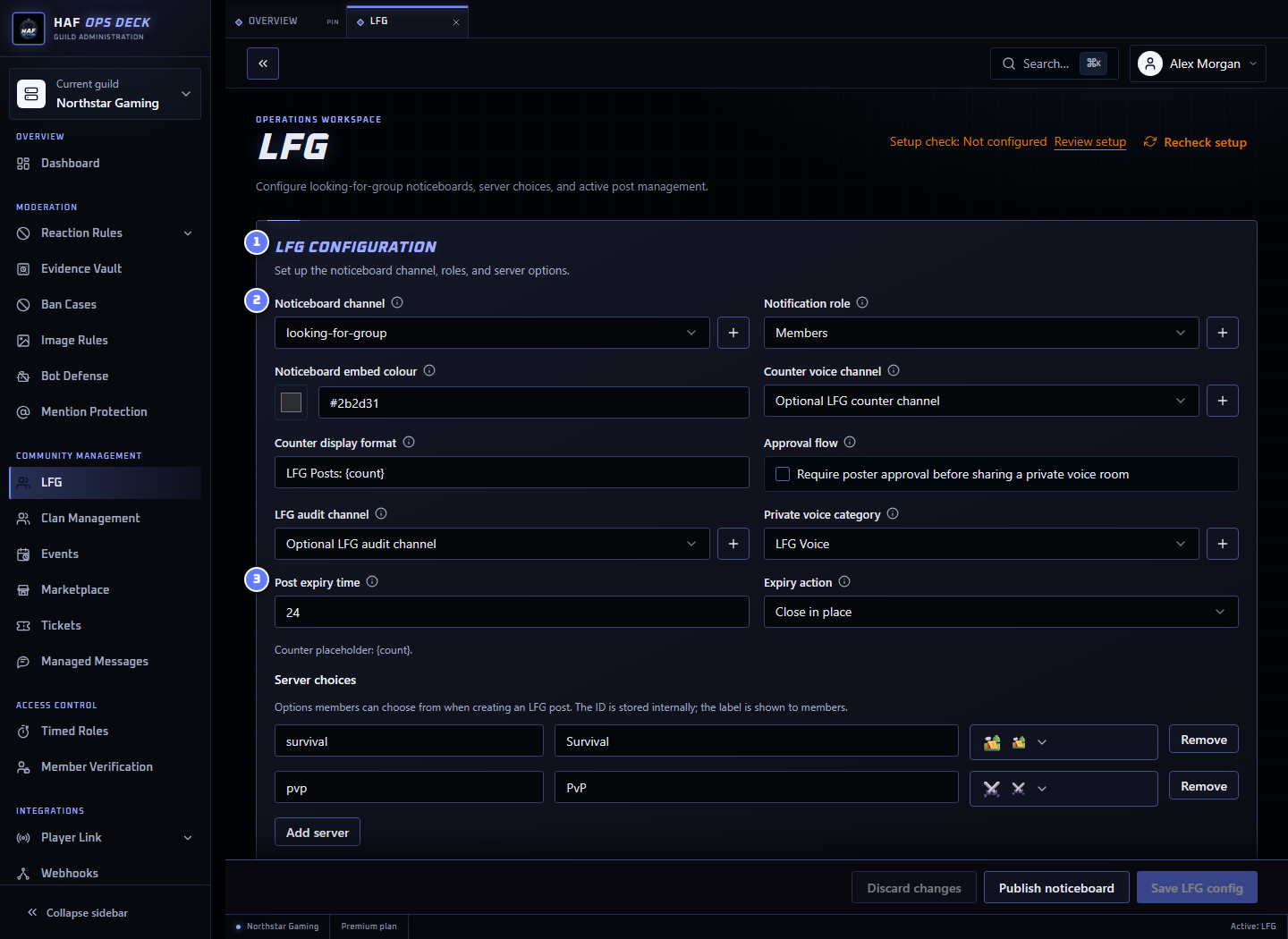Viewport: 1288px width, 939px height.
Task: Click Collapse sidebar
Action: coord(78,913)
